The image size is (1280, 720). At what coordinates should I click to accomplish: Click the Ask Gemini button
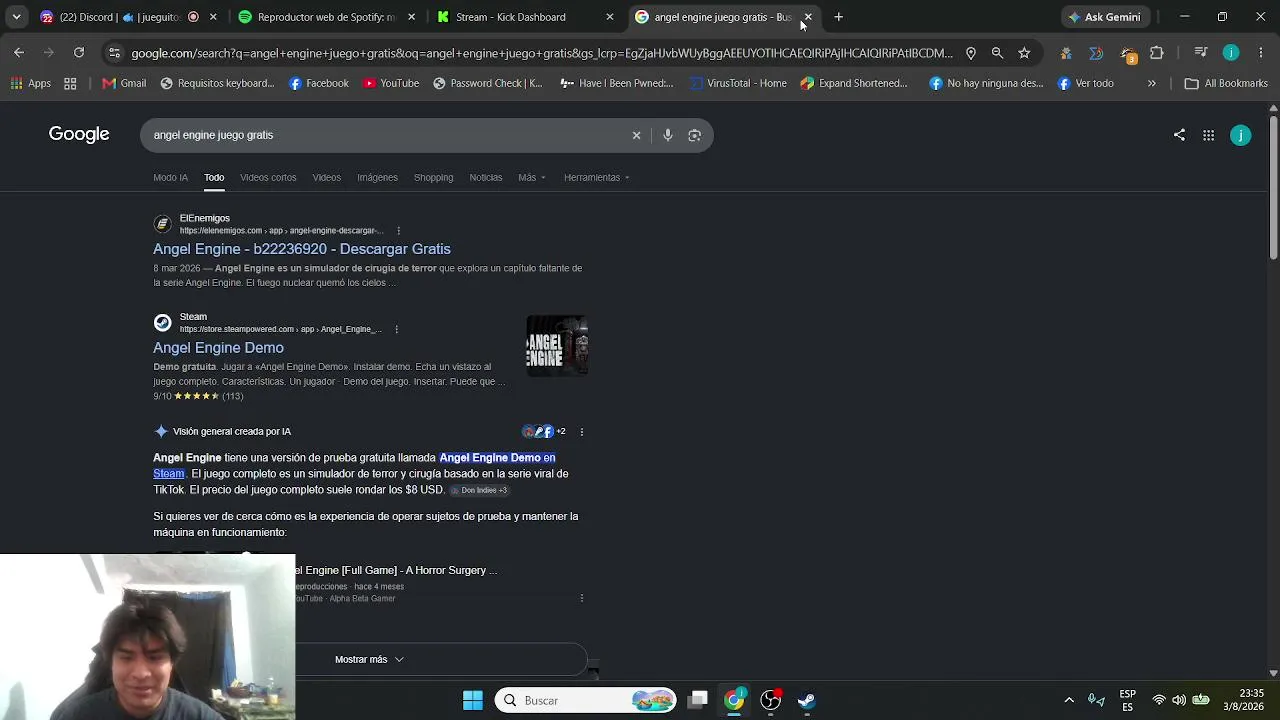[x=1104, y=17]
